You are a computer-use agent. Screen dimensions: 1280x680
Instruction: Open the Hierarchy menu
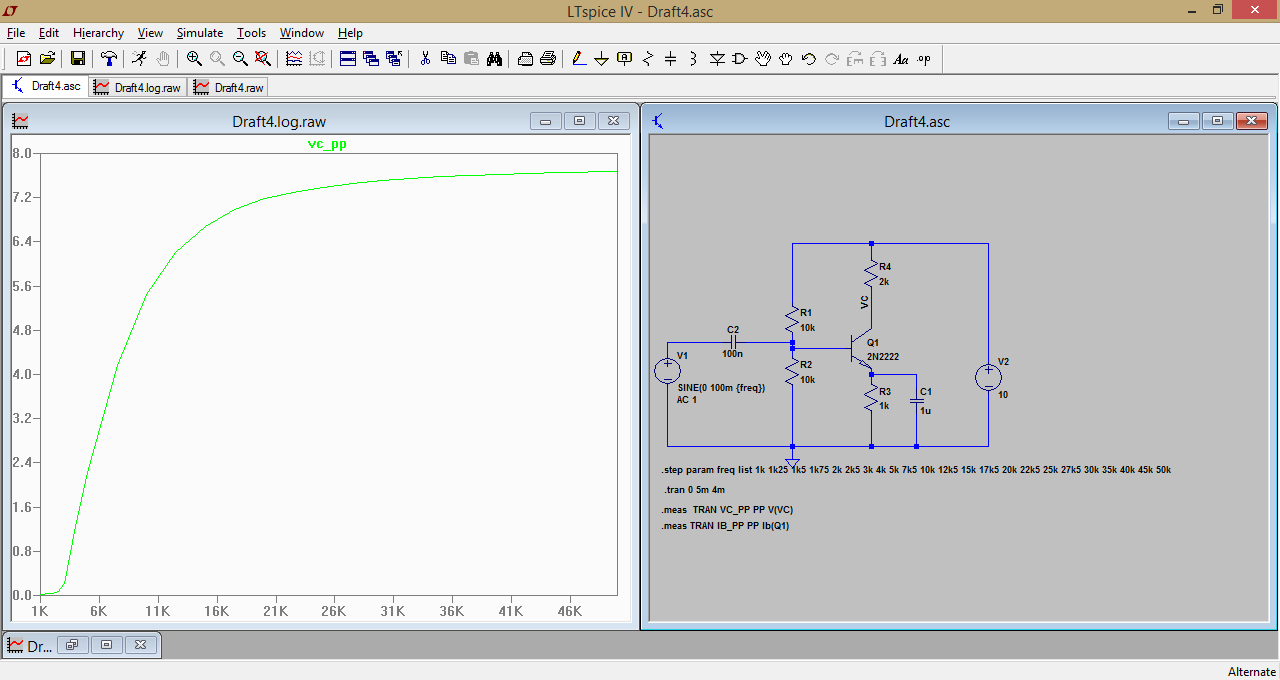click(99, 33)
